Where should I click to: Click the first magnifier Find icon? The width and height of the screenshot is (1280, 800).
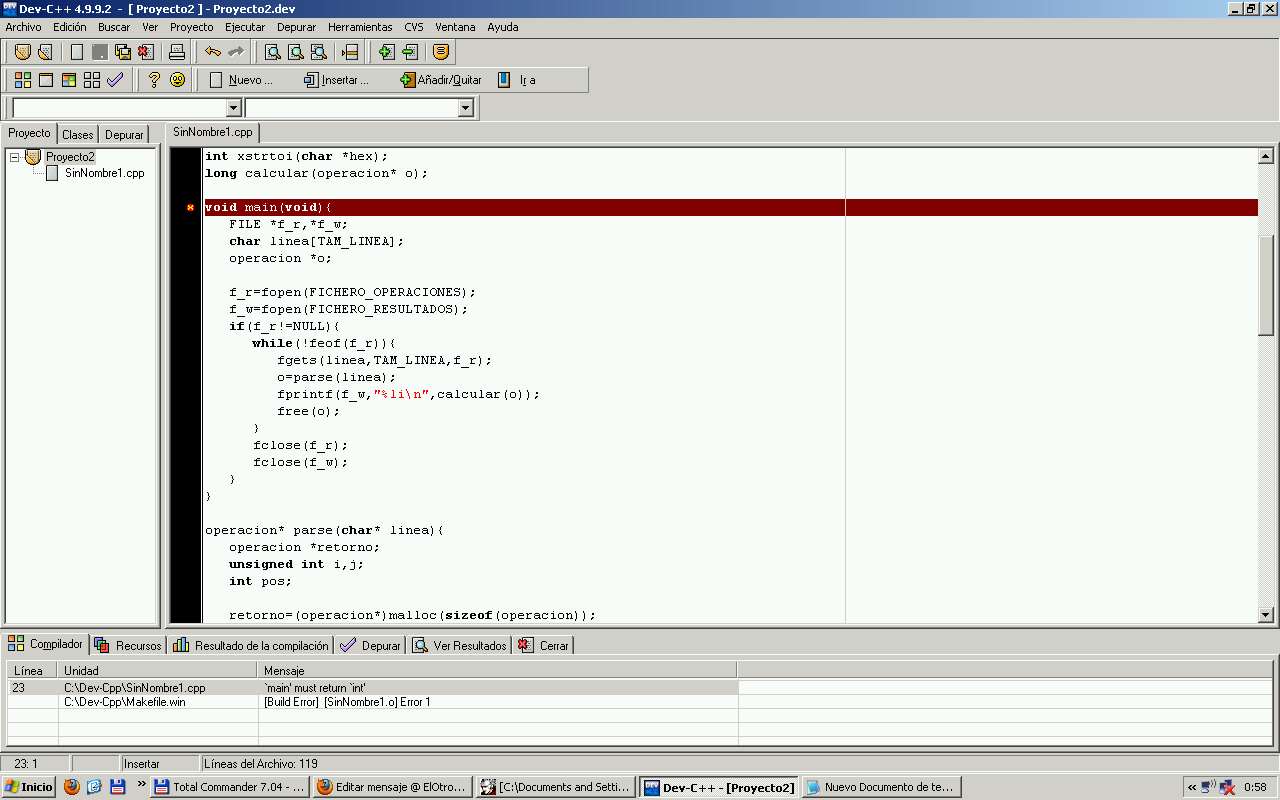pyautogui.click(x=272, y=52)
